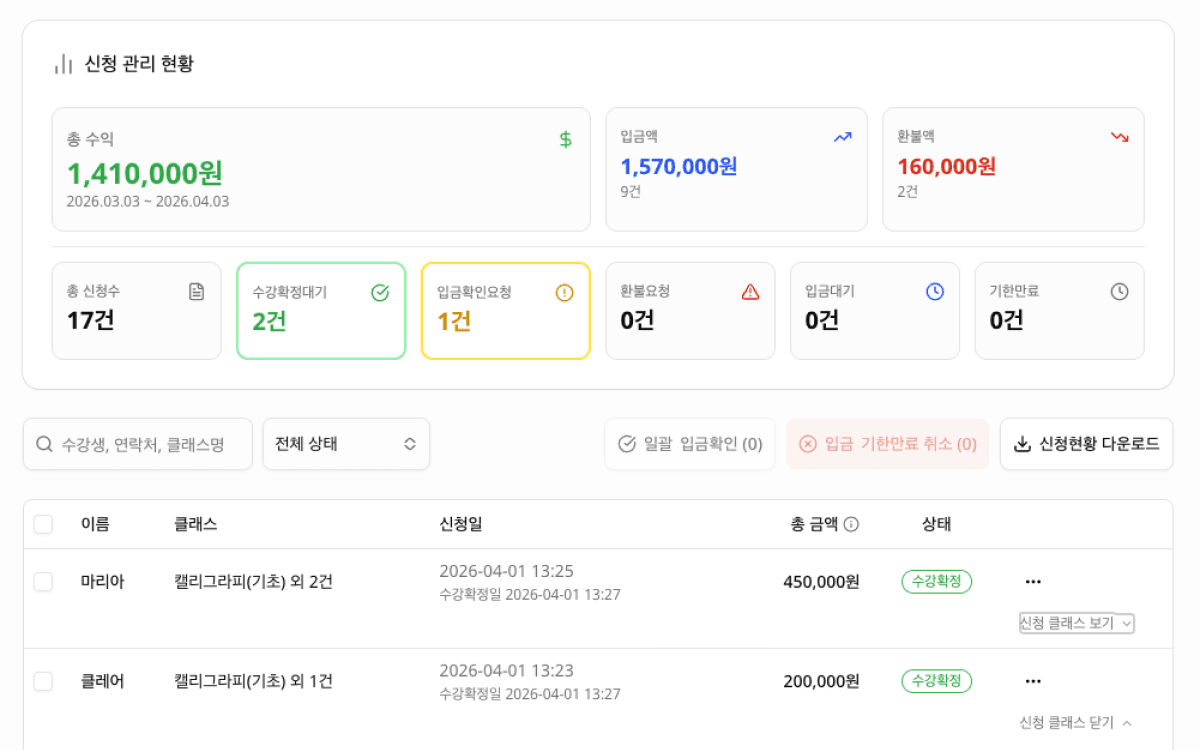Click the upward trend icon on 입금액 card

pyautogui.click(x=841, y=136)
